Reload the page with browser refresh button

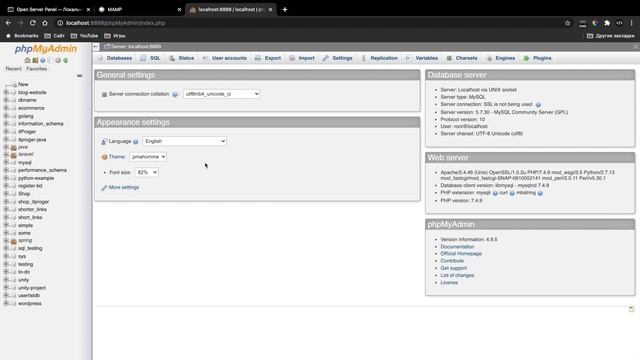tap(33, 23)
